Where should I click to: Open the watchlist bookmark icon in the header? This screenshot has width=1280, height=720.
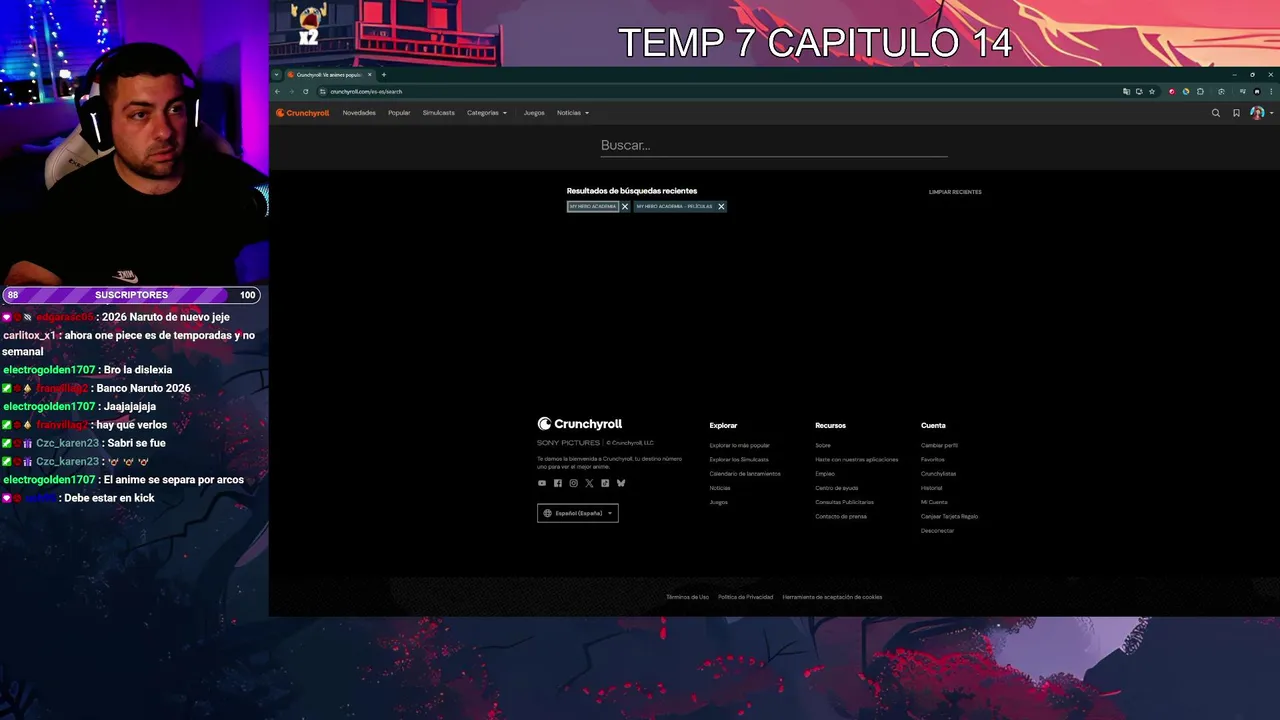click(x=1236, y=113)
